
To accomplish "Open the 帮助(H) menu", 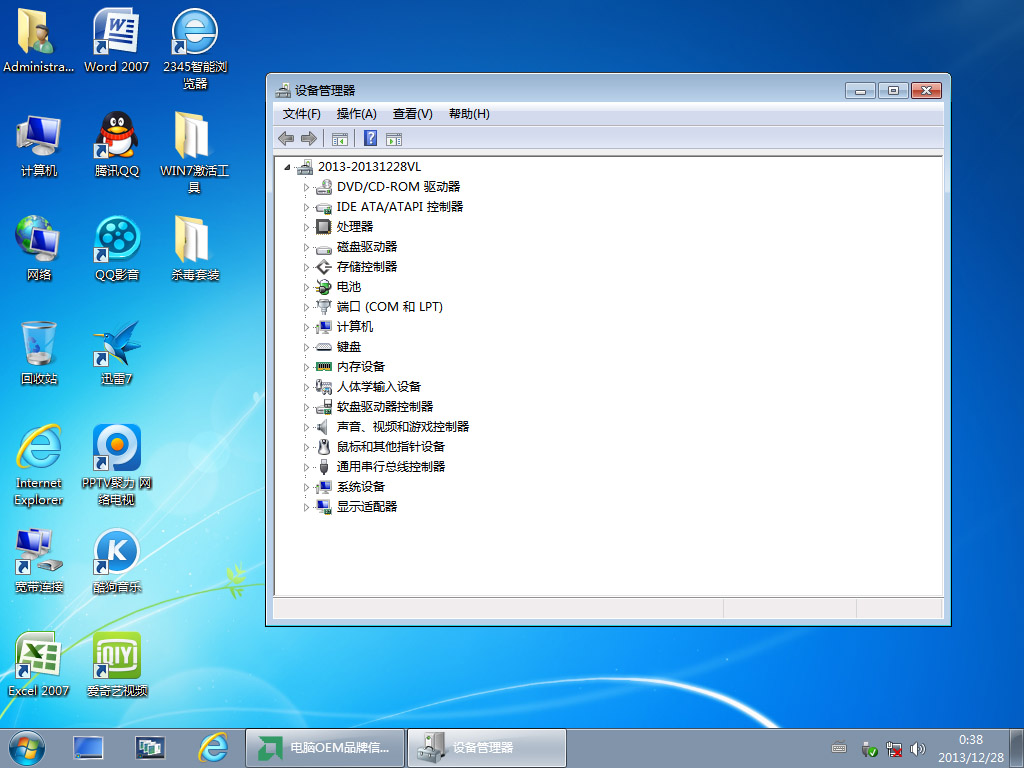I will coord(469,114).
